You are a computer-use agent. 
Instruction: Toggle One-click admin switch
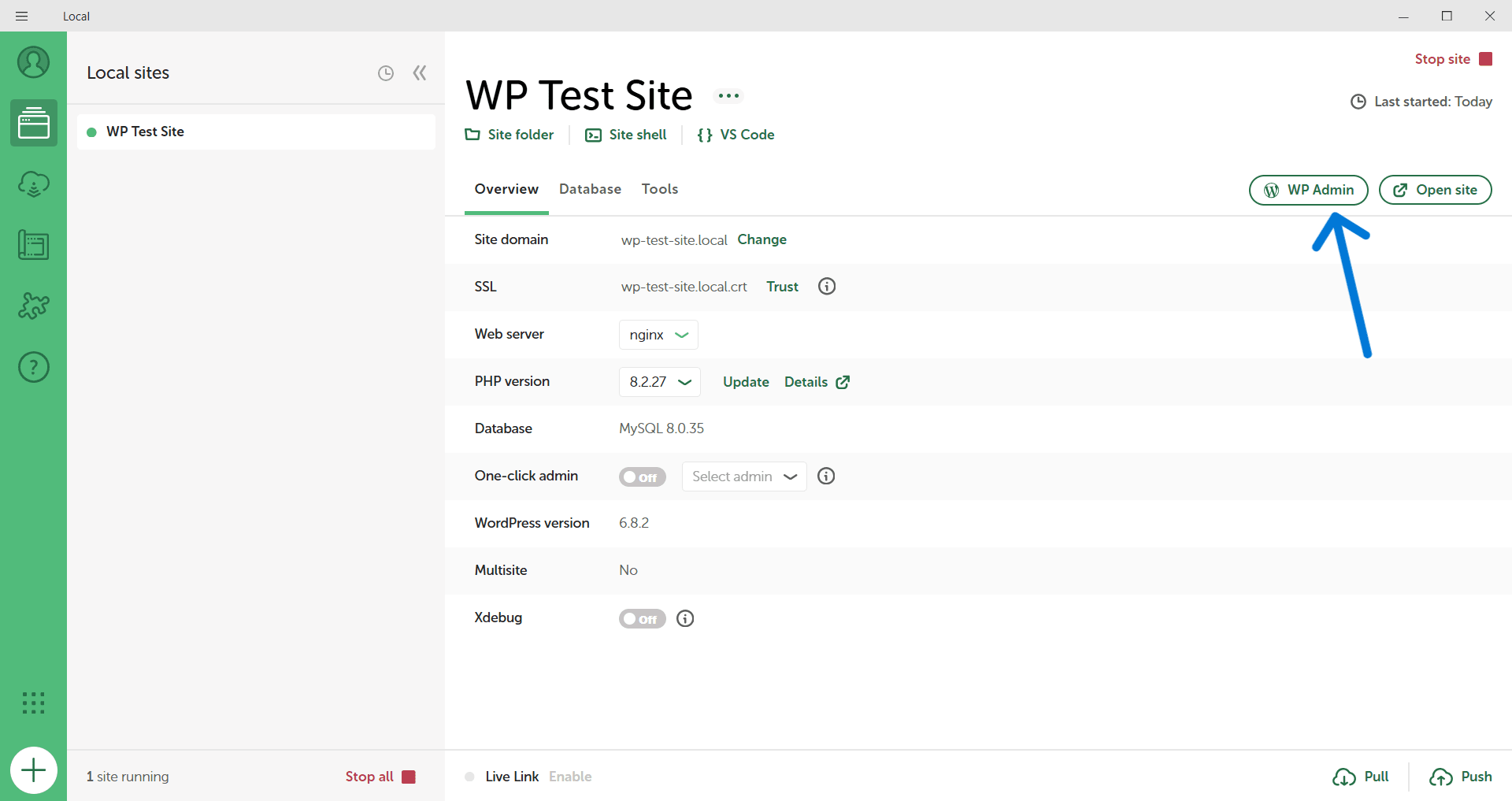(x=642, y=477)
